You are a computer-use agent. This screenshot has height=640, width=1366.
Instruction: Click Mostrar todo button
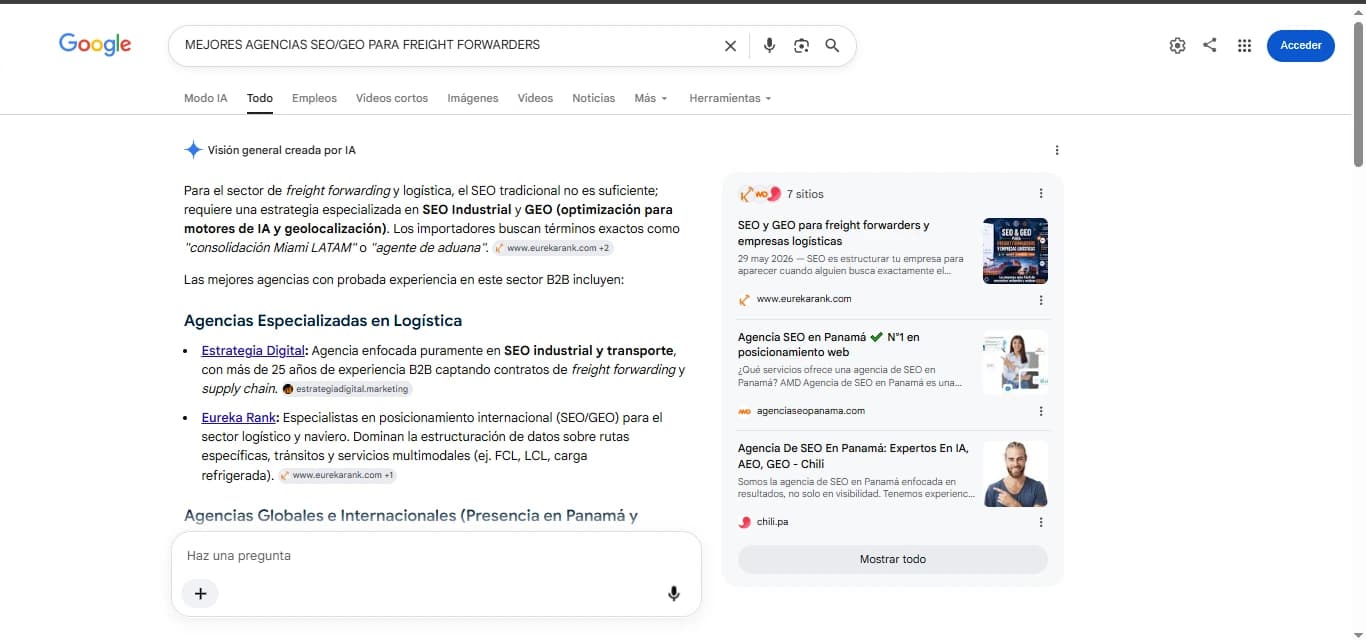coord(893,559)
